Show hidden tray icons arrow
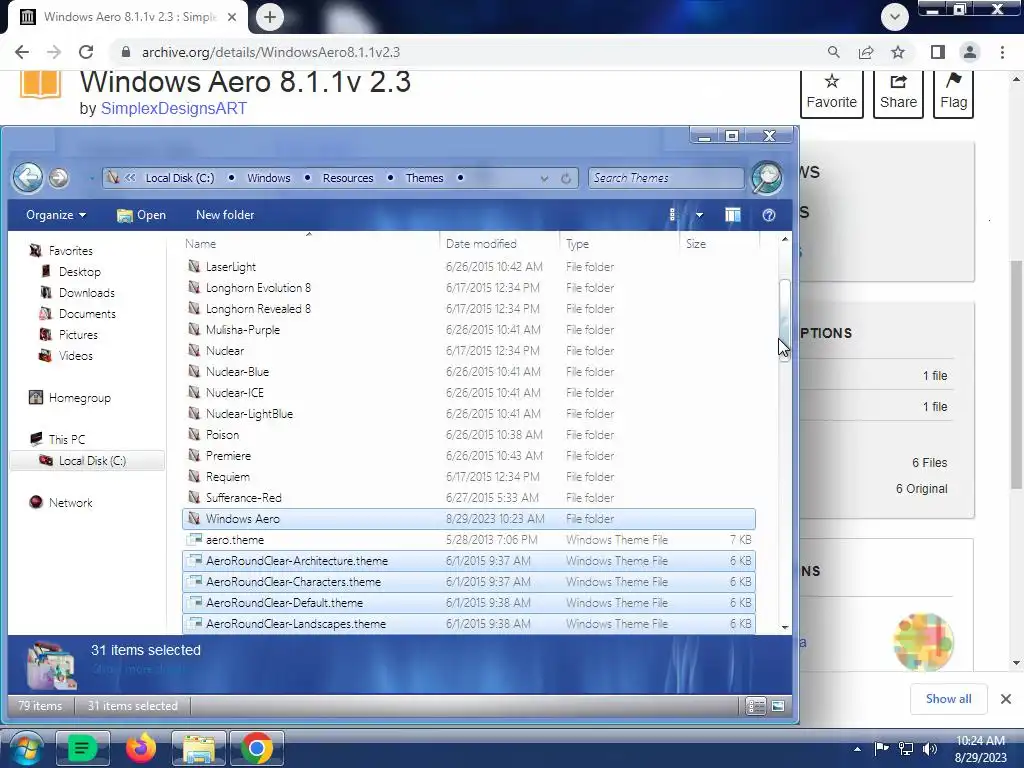 click(857, 749)
